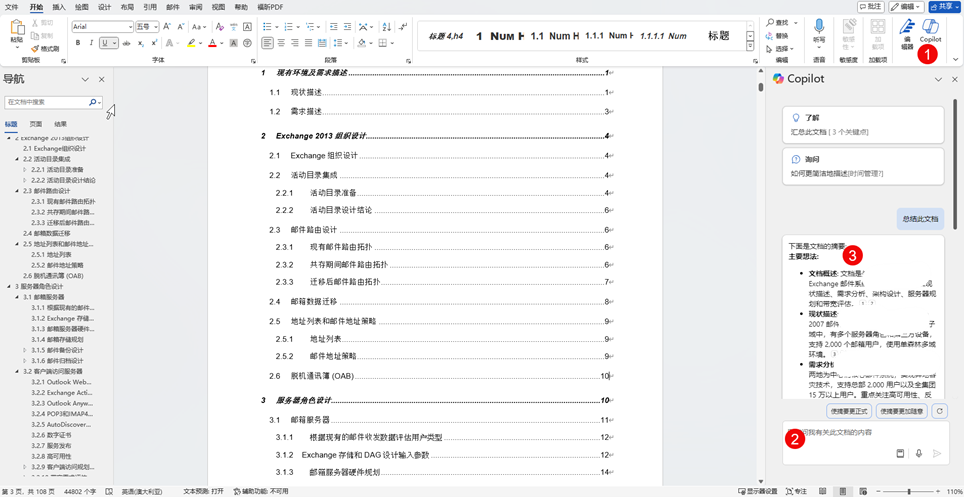Toggle show/hide paragraph marks
The height and width of the screenshot is (497, 964).
(403, 27)
